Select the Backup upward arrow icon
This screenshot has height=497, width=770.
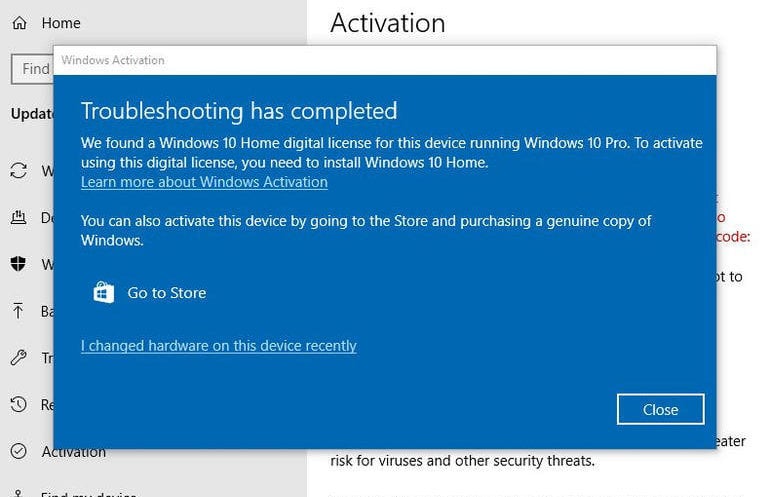coord(18,310)
